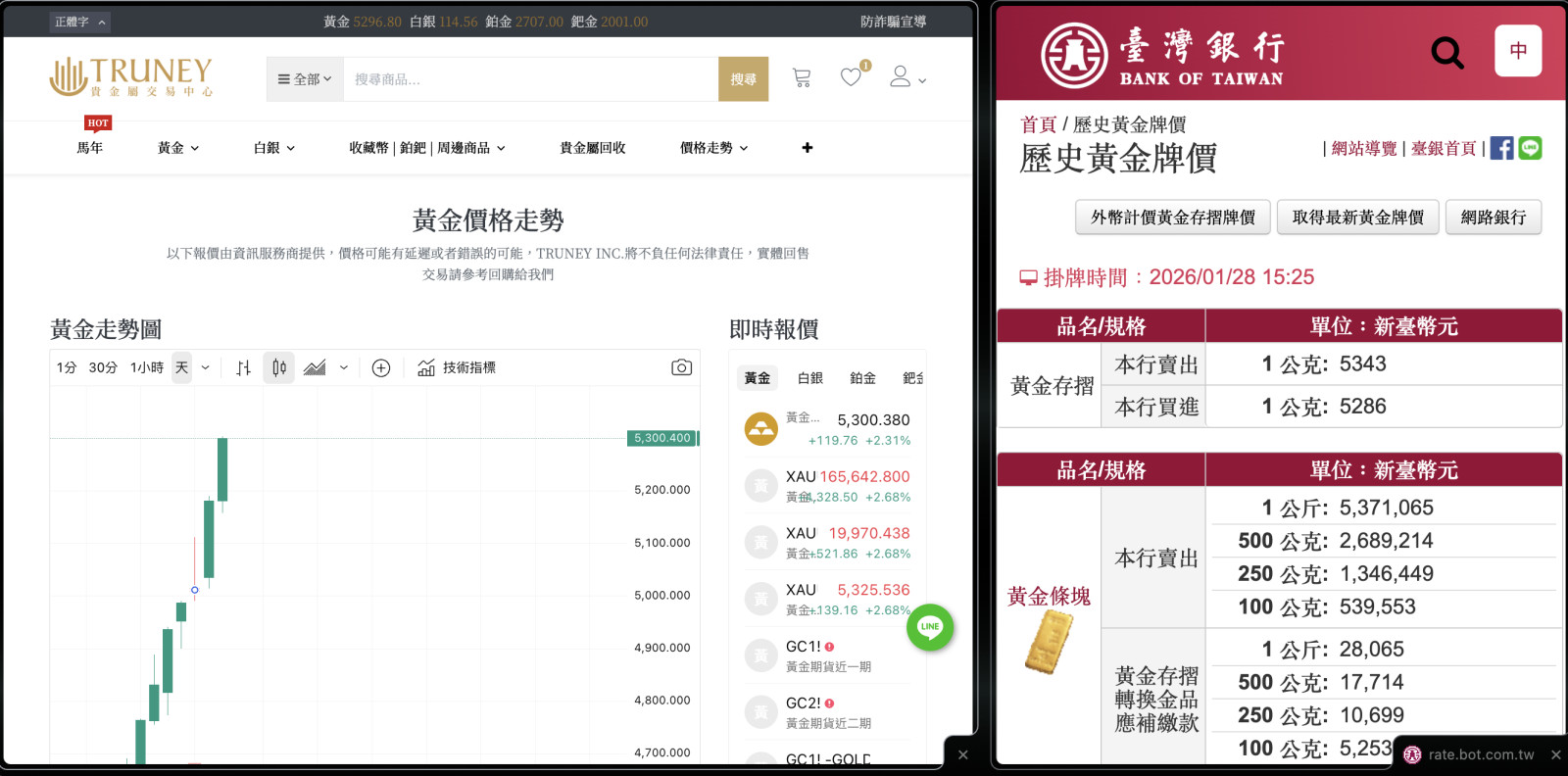Image resolution: width=1568 pixels, height=776 pixels.
Task: Select the XAU 165,642.800 quote row
Action: pyautogui.click(x=827, y=486)
